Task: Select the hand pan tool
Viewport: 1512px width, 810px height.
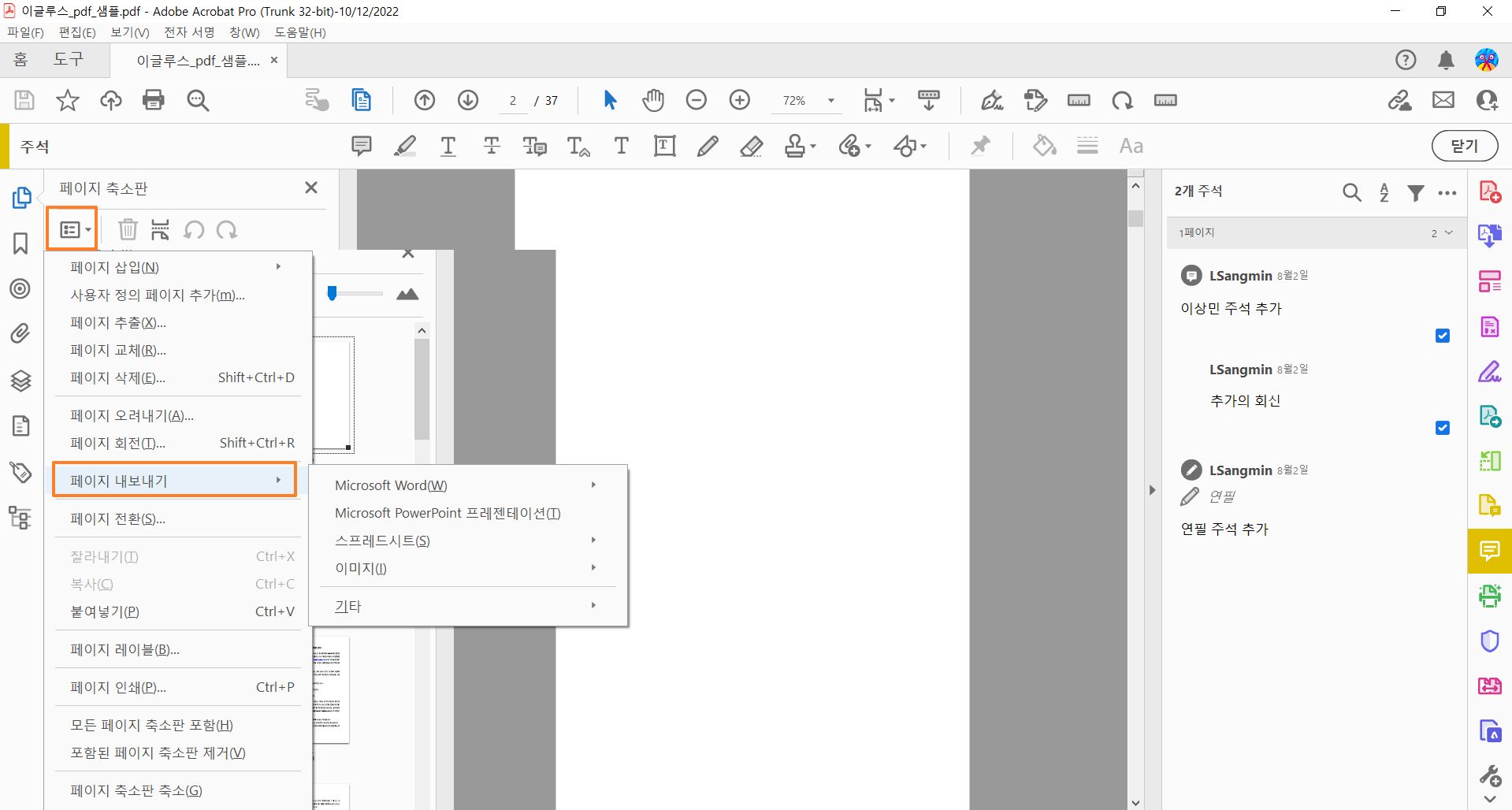Action: pos(652,100)
